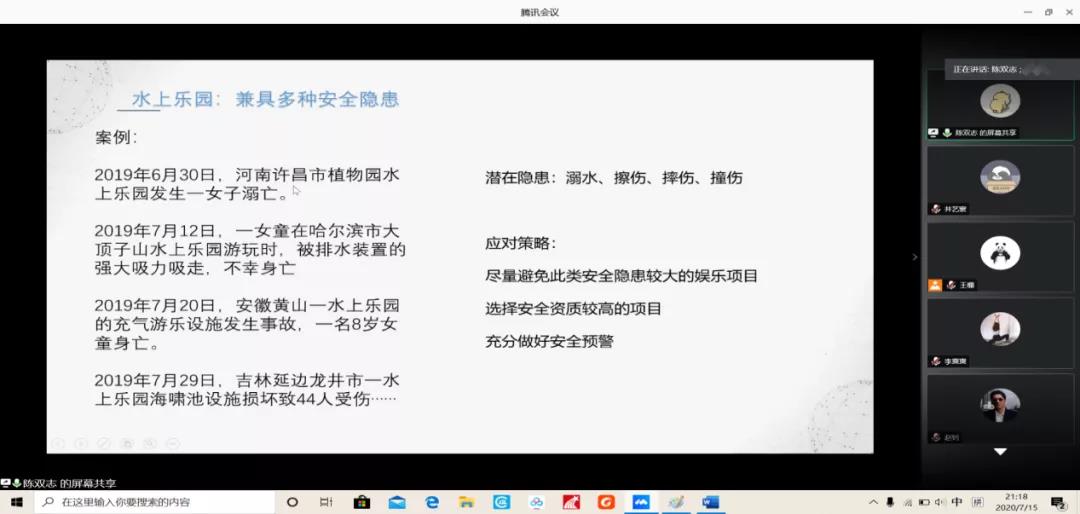Click the slideshow pen tool icon
Image resolution: width=1080 pixels, height=514 pixels.
coord(103,442)
